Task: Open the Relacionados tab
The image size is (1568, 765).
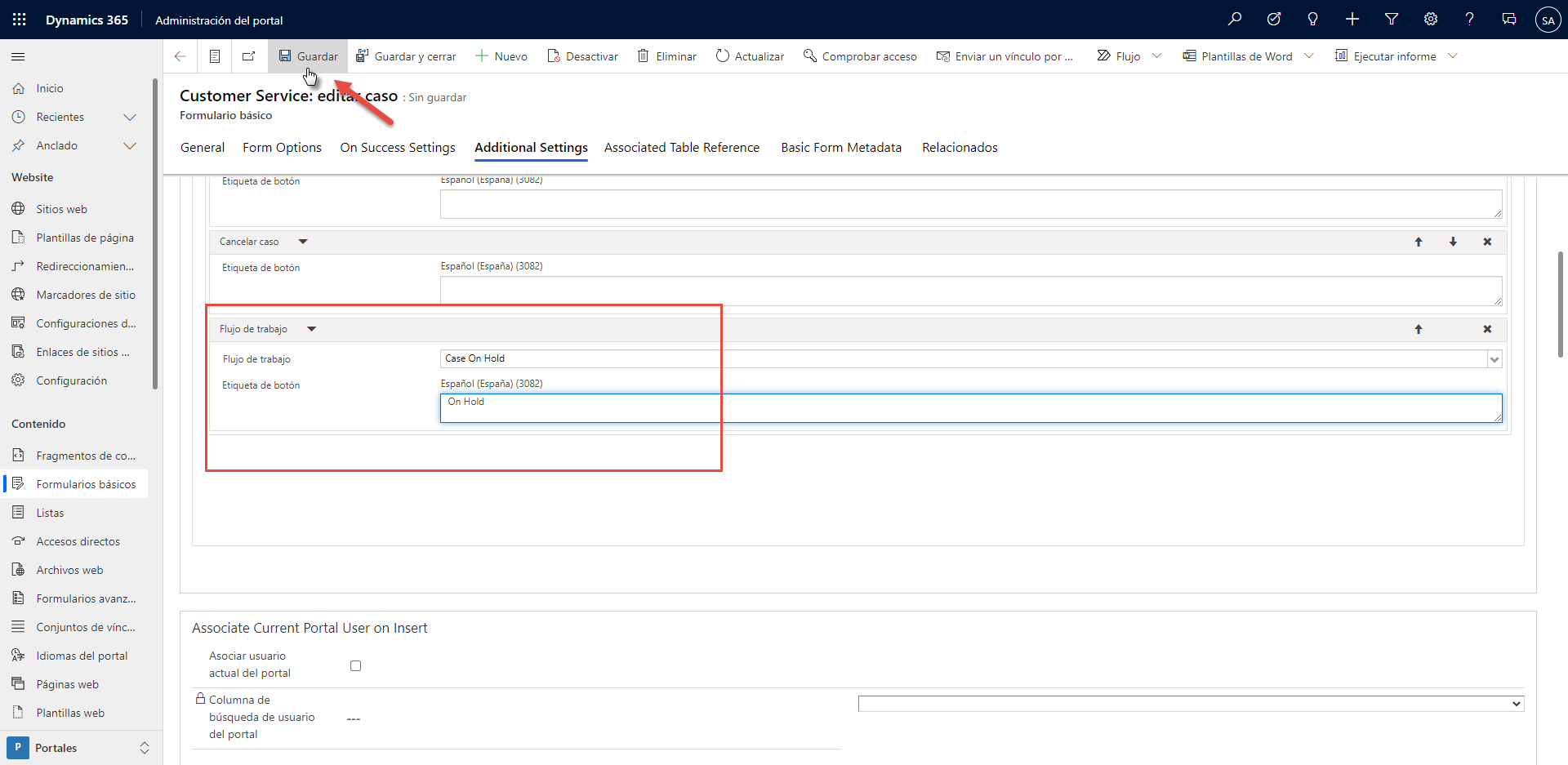Action: 960,148
